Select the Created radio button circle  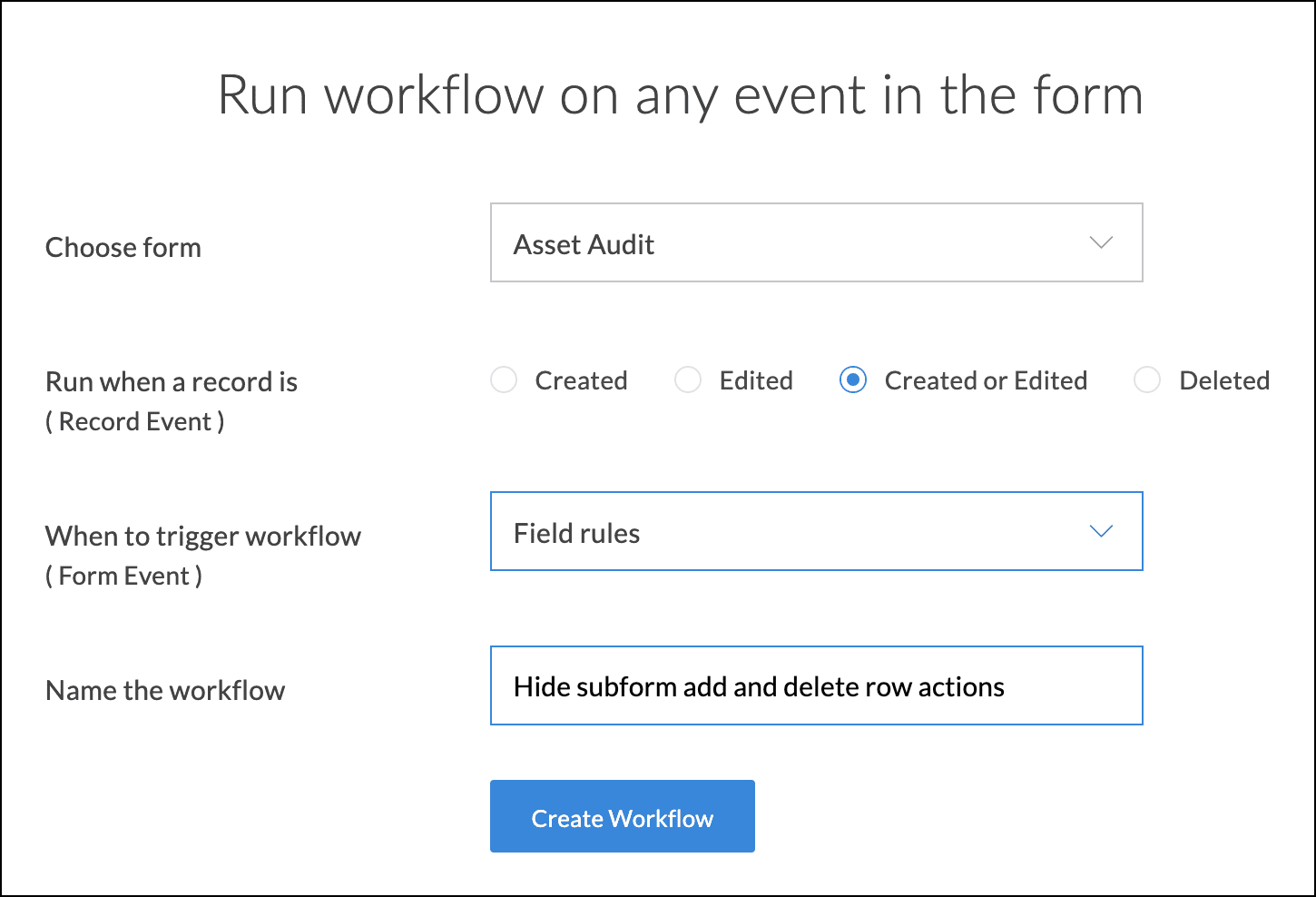504,380
